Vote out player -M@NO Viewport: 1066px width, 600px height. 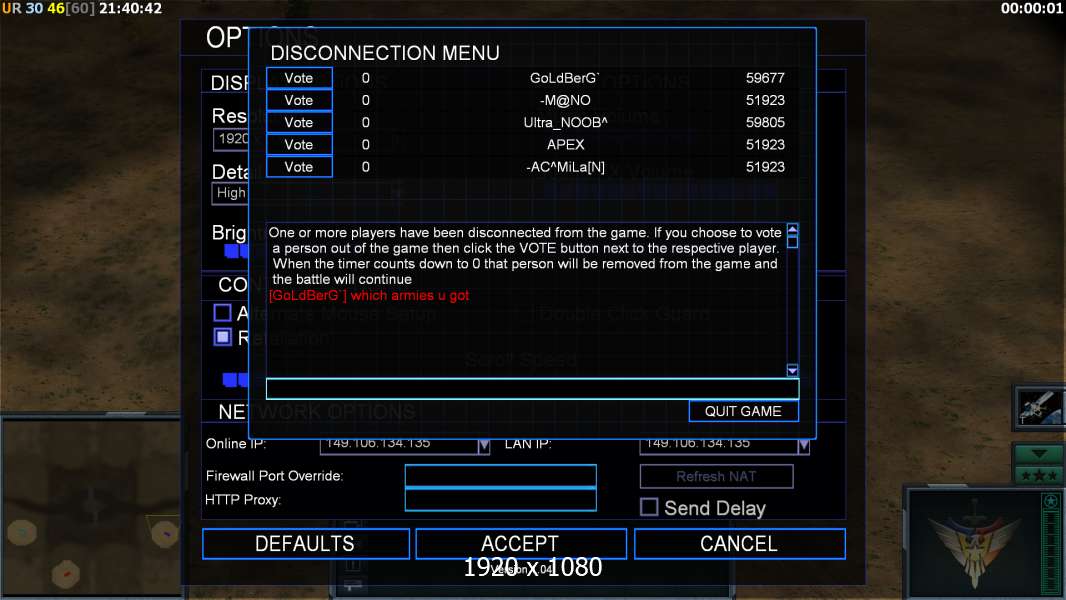tap(299, 101)
